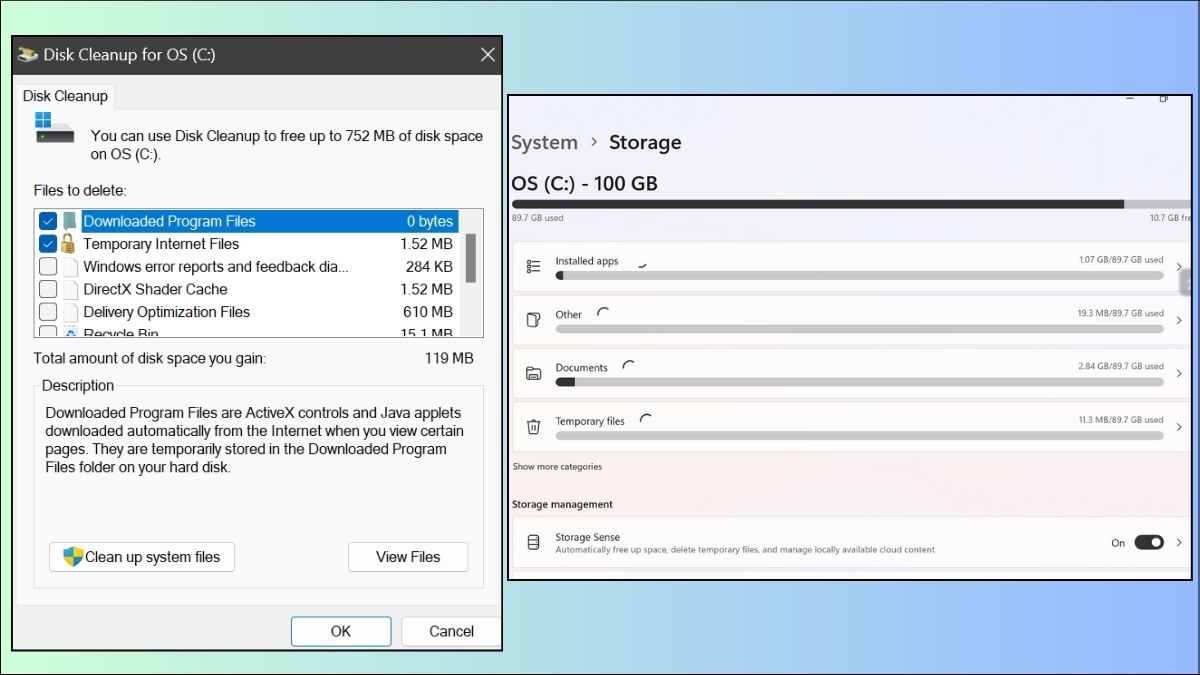
Task: Click the files list scrollbar thumb
Action: pyautogui.click(x=470, y=259)
